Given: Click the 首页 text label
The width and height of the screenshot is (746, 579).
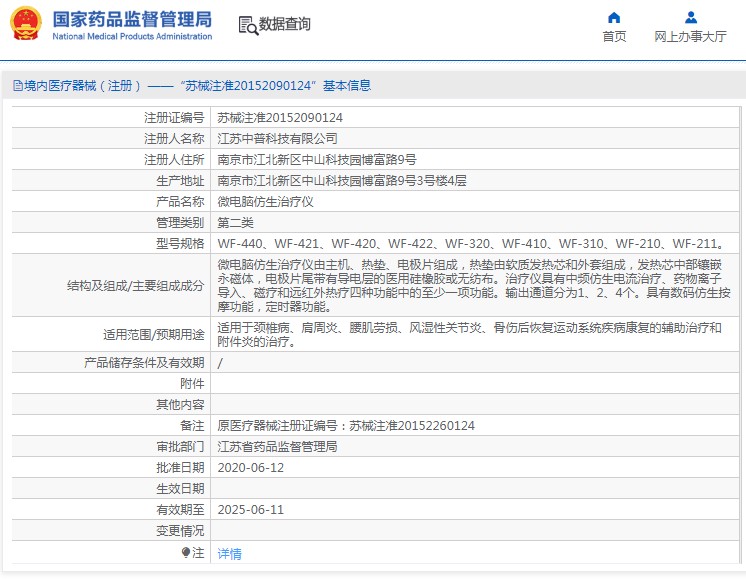Looking at the screenshot, I should click(x=614, y=37).
